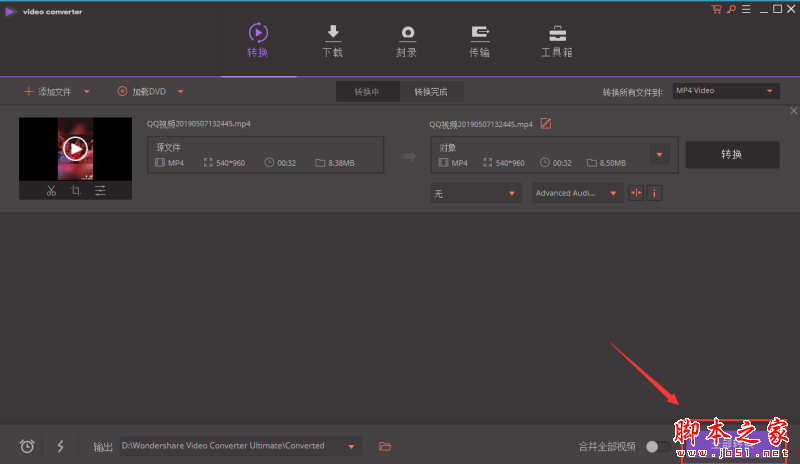This screenshot has width=800, height=464.
Task: Toggle the 合并全部视频 merge switch
Action: coord(658,447)
